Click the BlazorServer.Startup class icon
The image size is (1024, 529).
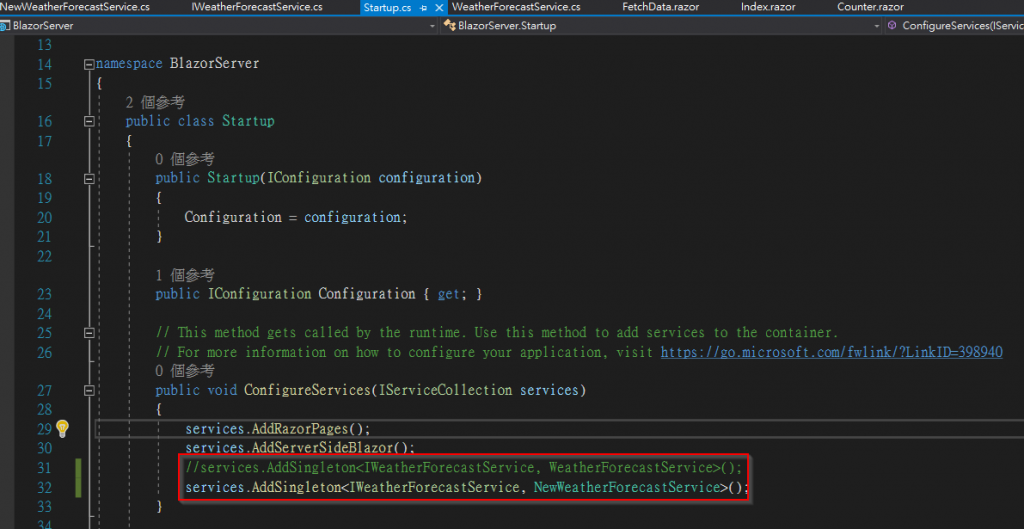[449, 25]
